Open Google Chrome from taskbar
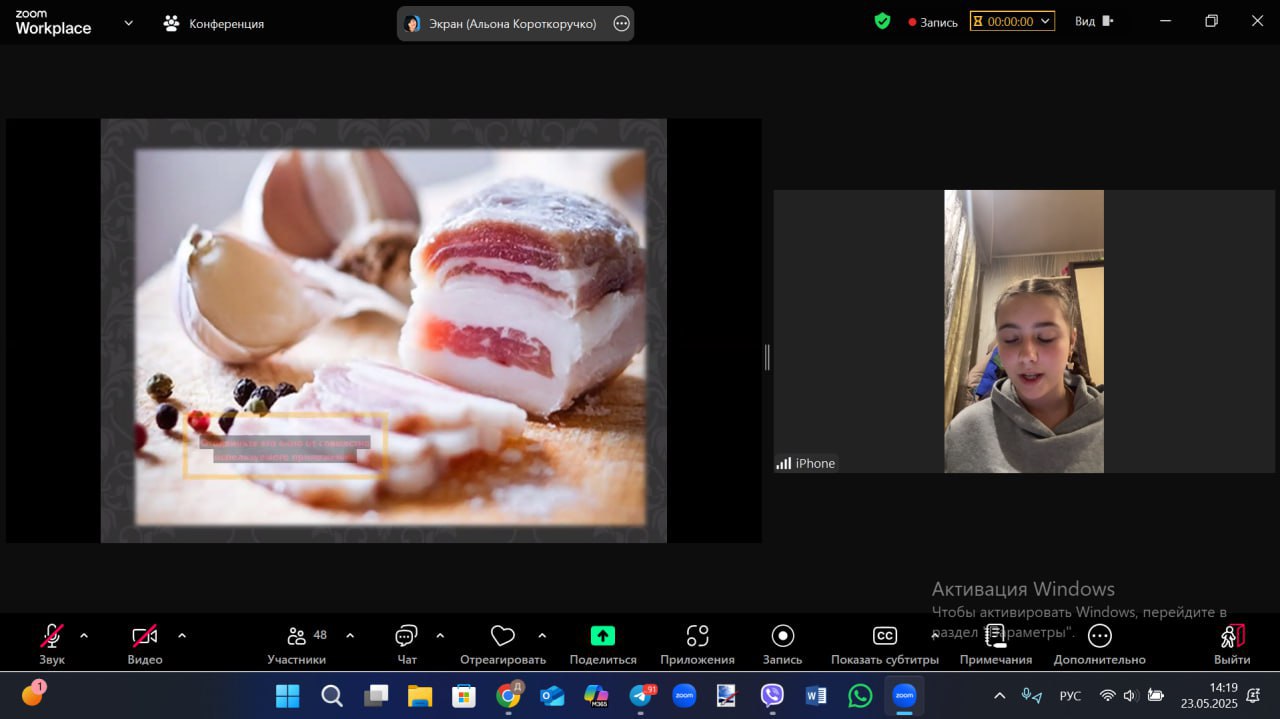Viewport: 1280px width, 719px height. (508, 695)
